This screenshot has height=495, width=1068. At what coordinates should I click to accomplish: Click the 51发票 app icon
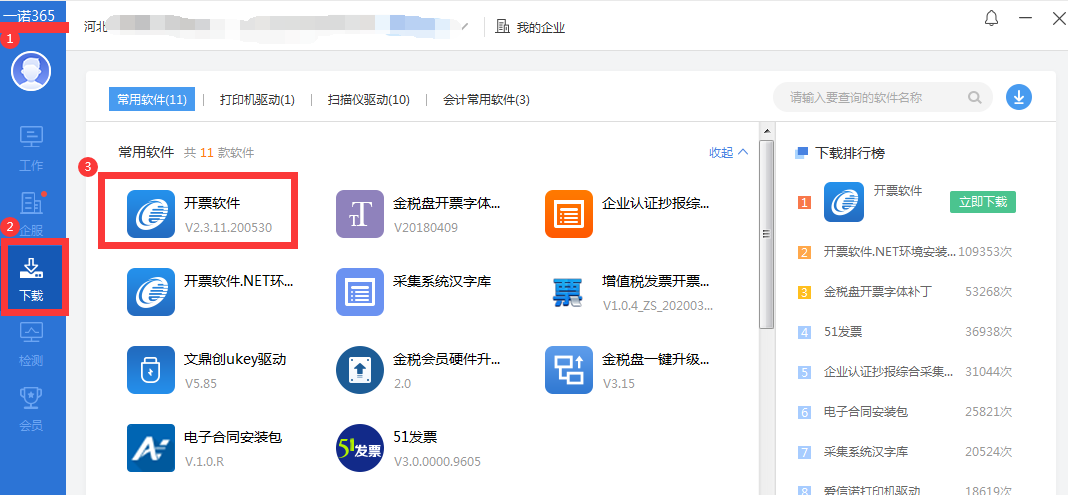[360, 447]
